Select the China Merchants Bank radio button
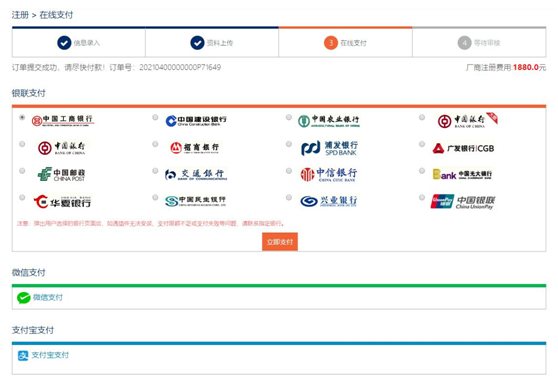 tap(155, 144)
